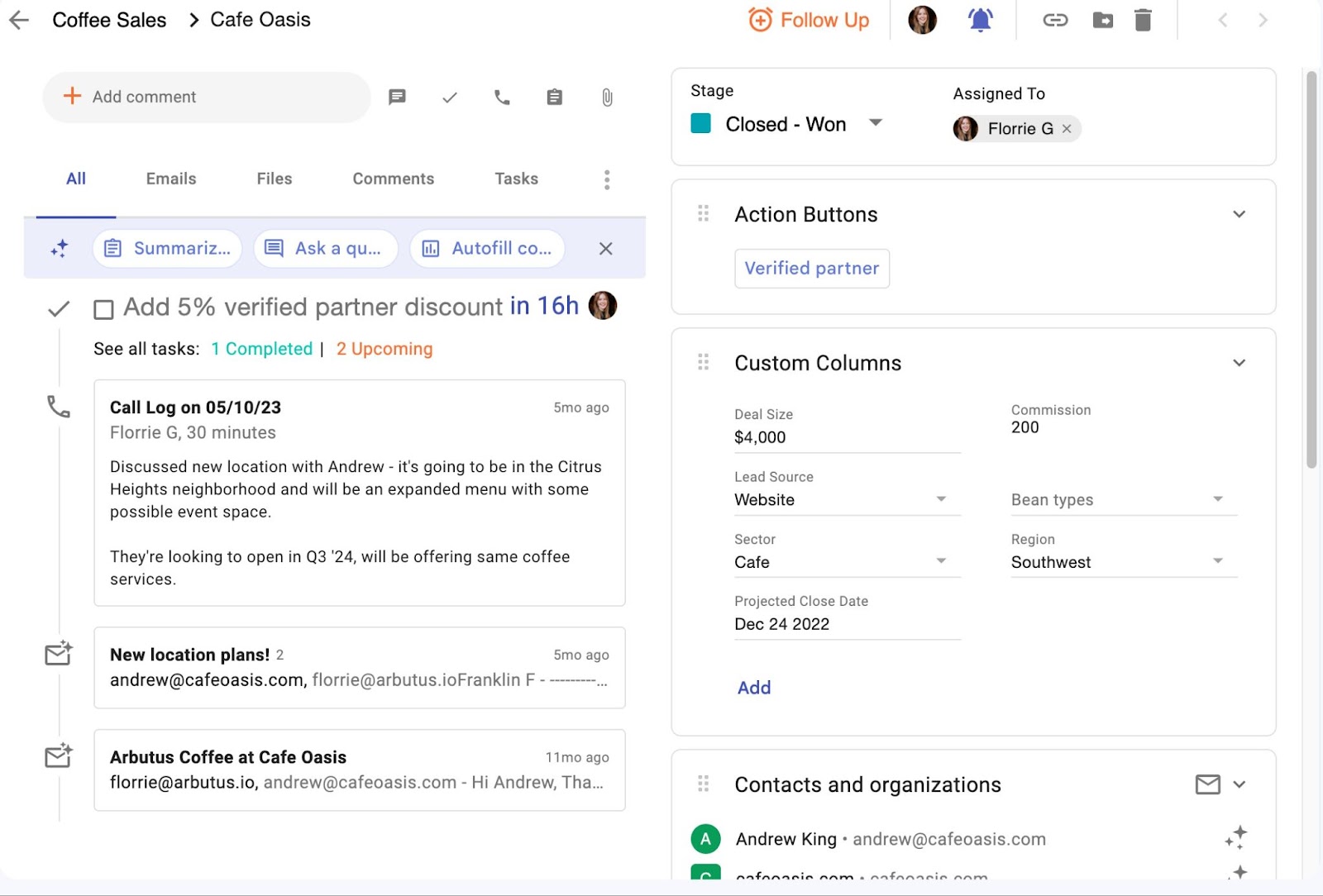The height and width of the screenshot is (896, 1323).
Task: Attach a file via the paperclip icon
Action: [607, 98]
